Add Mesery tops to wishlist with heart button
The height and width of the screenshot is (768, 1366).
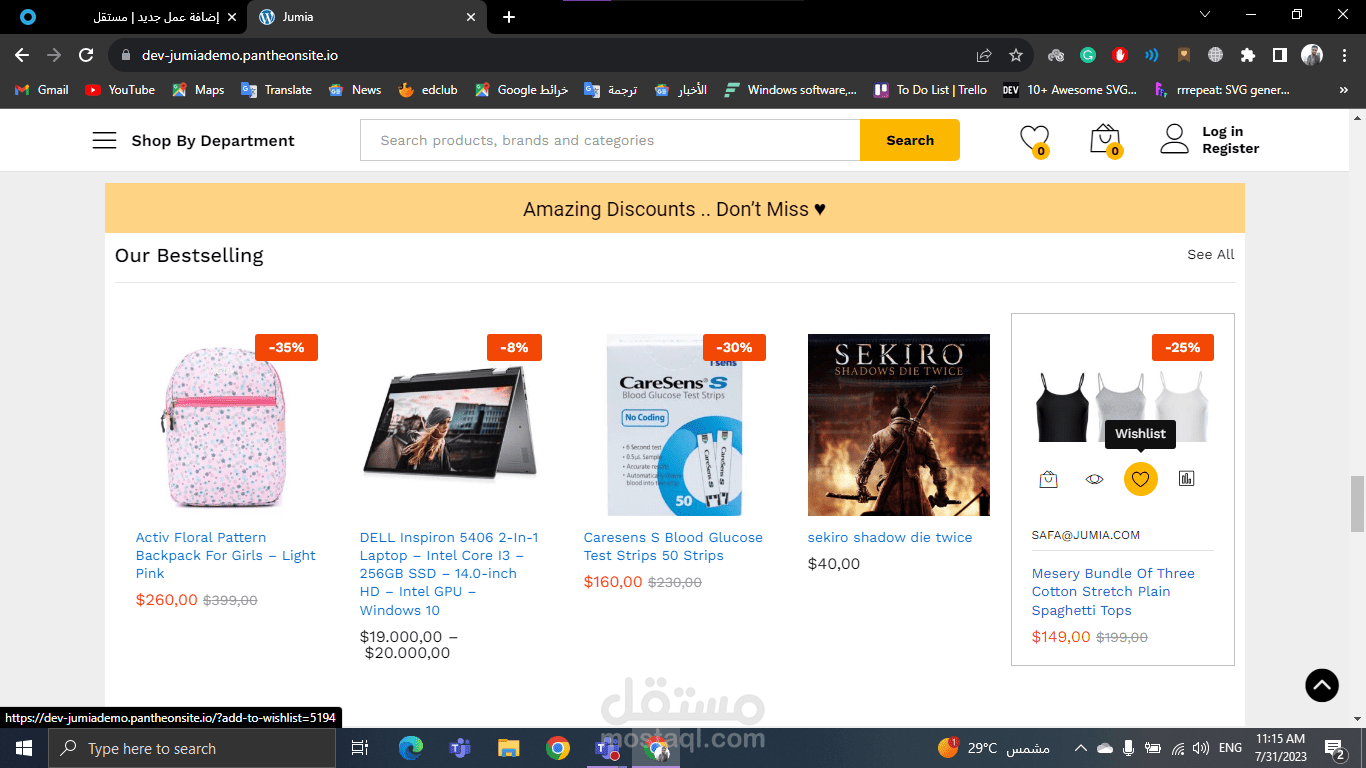pyautogui.click(x=1140, y=479)
